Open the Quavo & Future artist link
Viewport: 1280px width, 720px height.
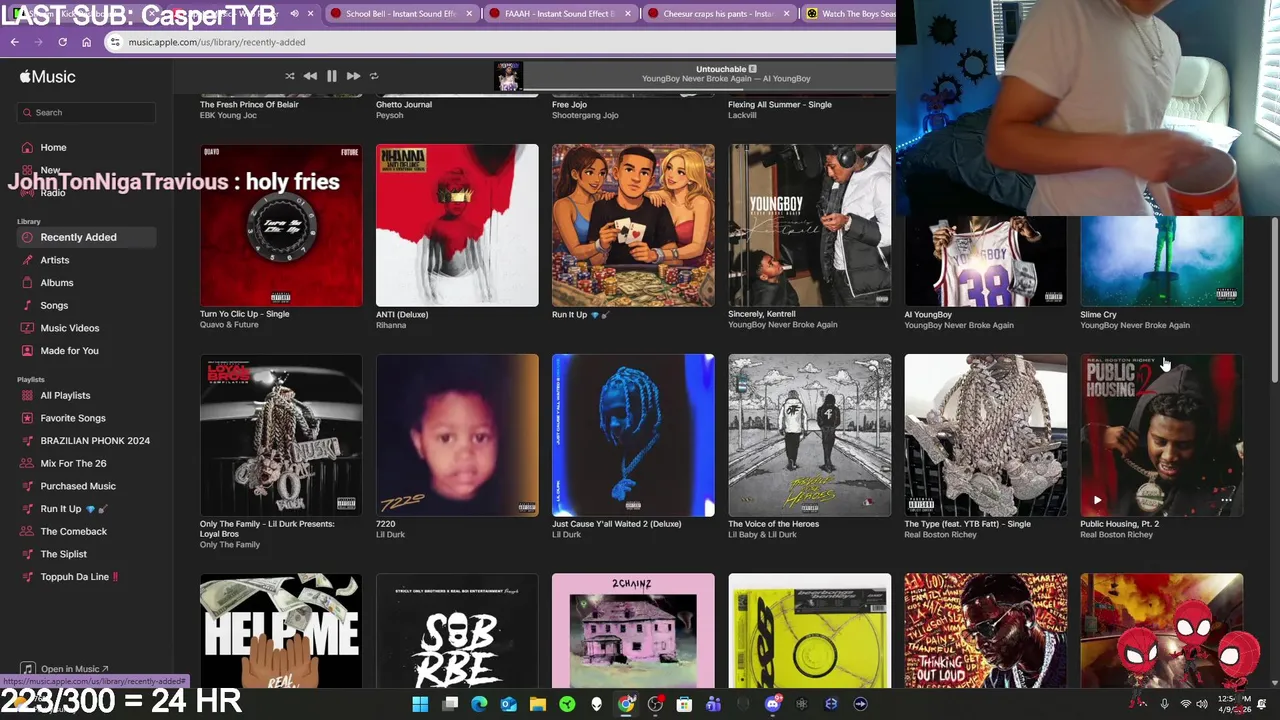pos(229,325)
